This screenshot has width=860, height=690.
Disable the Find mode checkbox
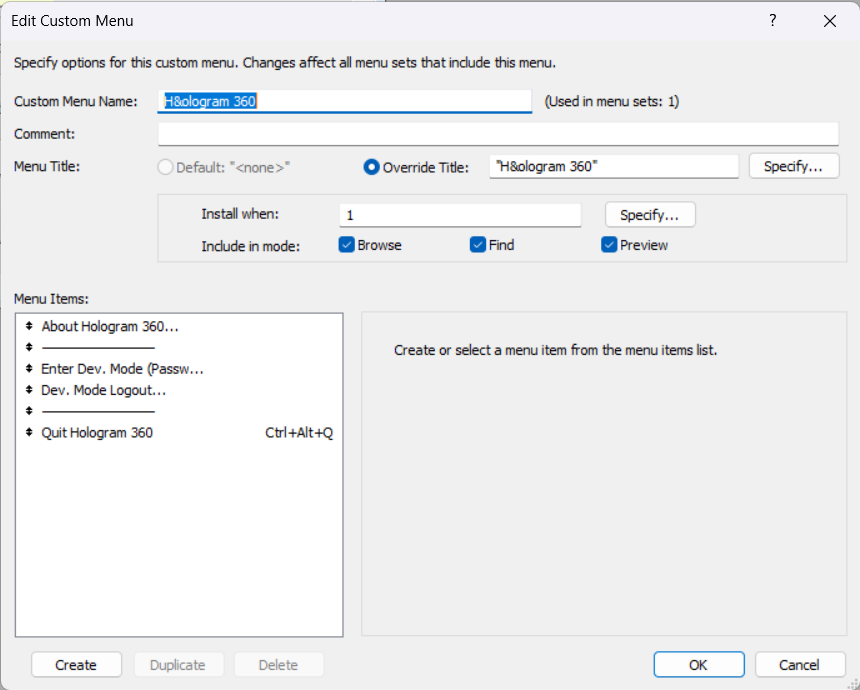pos(478,244)
